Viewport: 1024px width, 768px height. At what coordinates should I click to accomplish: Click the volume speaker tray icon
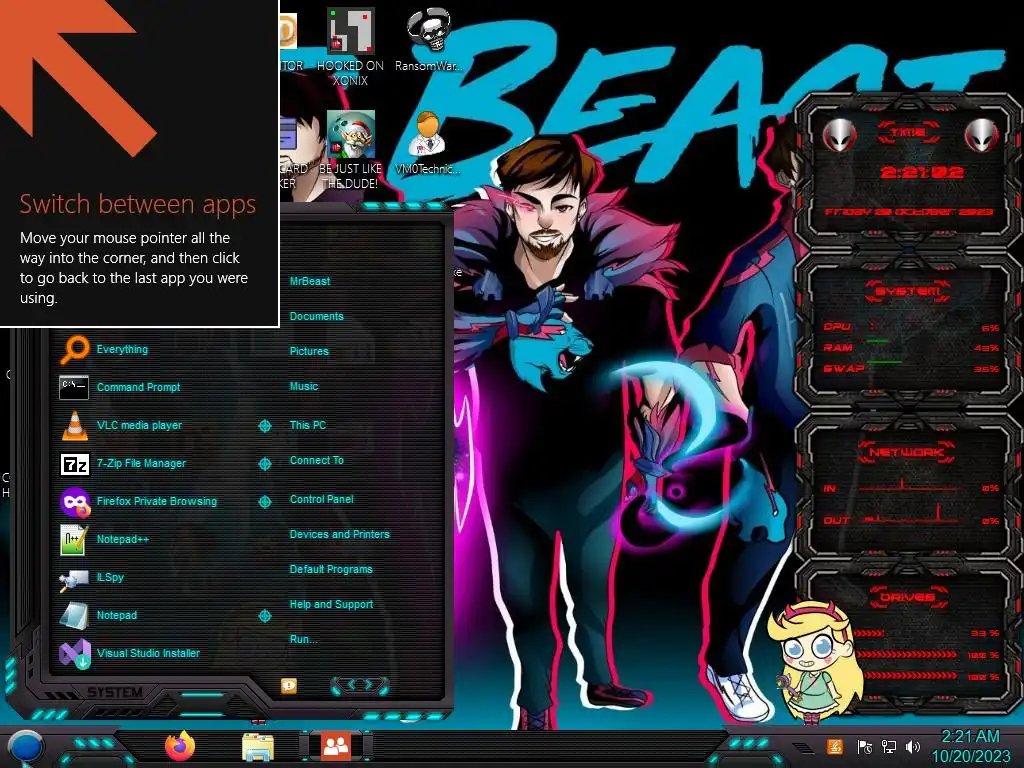913,746
